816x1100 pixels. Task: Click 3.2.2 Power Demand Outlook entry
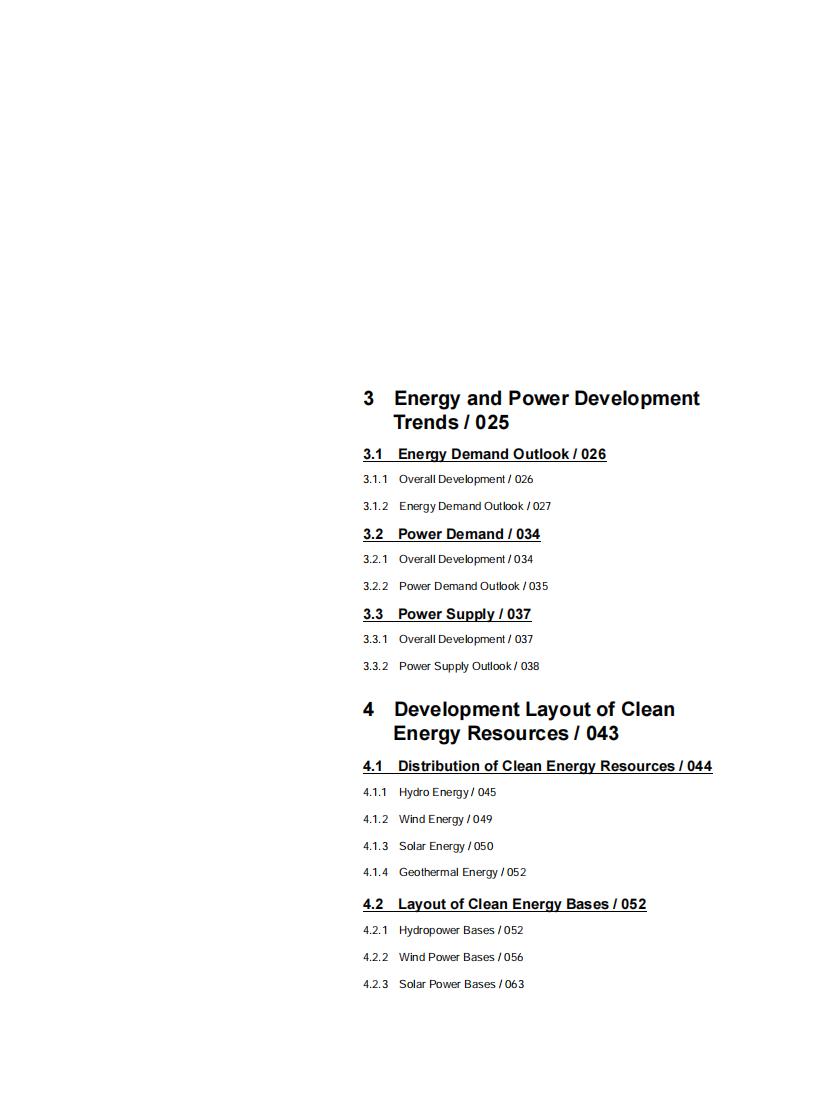[x=455, y=586]
